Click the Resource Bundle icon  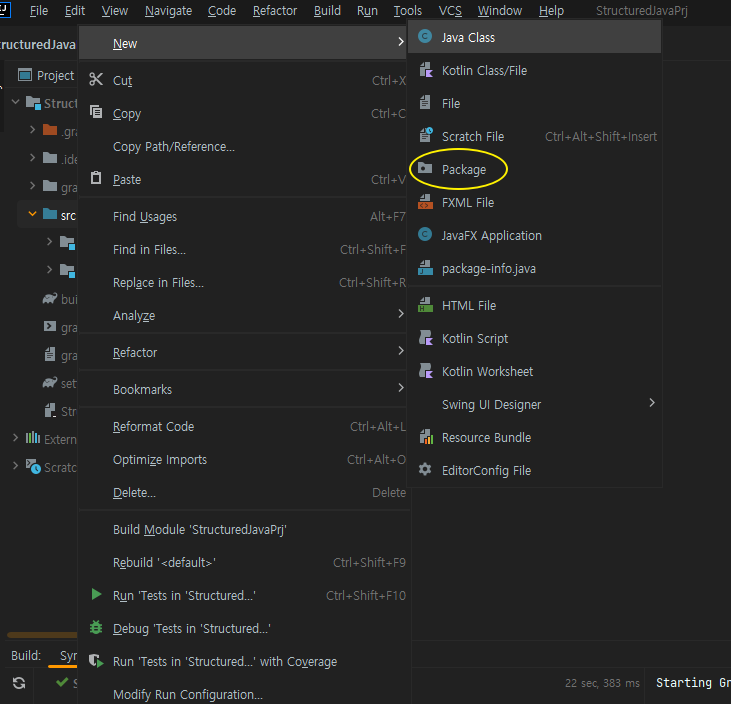click(426, 437)
